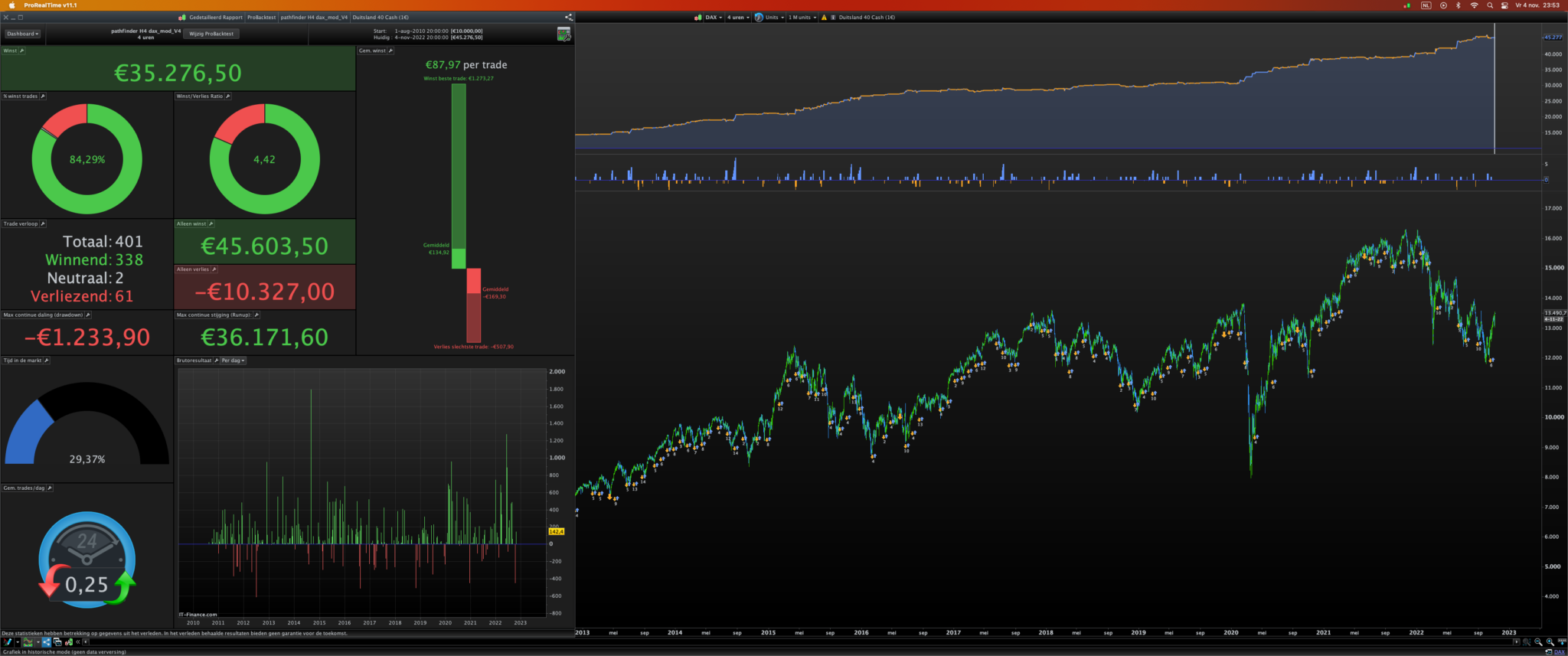Image resolution: width=1568 pixels, height=656 pixels.
Task: Click the 84,29% win rate donut chart
Action: [87, 159]
